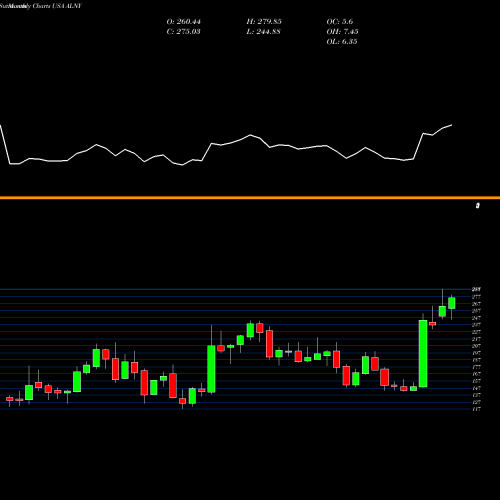
Task: Click the OC: 5.6 value
Action: pyautogui.click(x=340, y=22)
